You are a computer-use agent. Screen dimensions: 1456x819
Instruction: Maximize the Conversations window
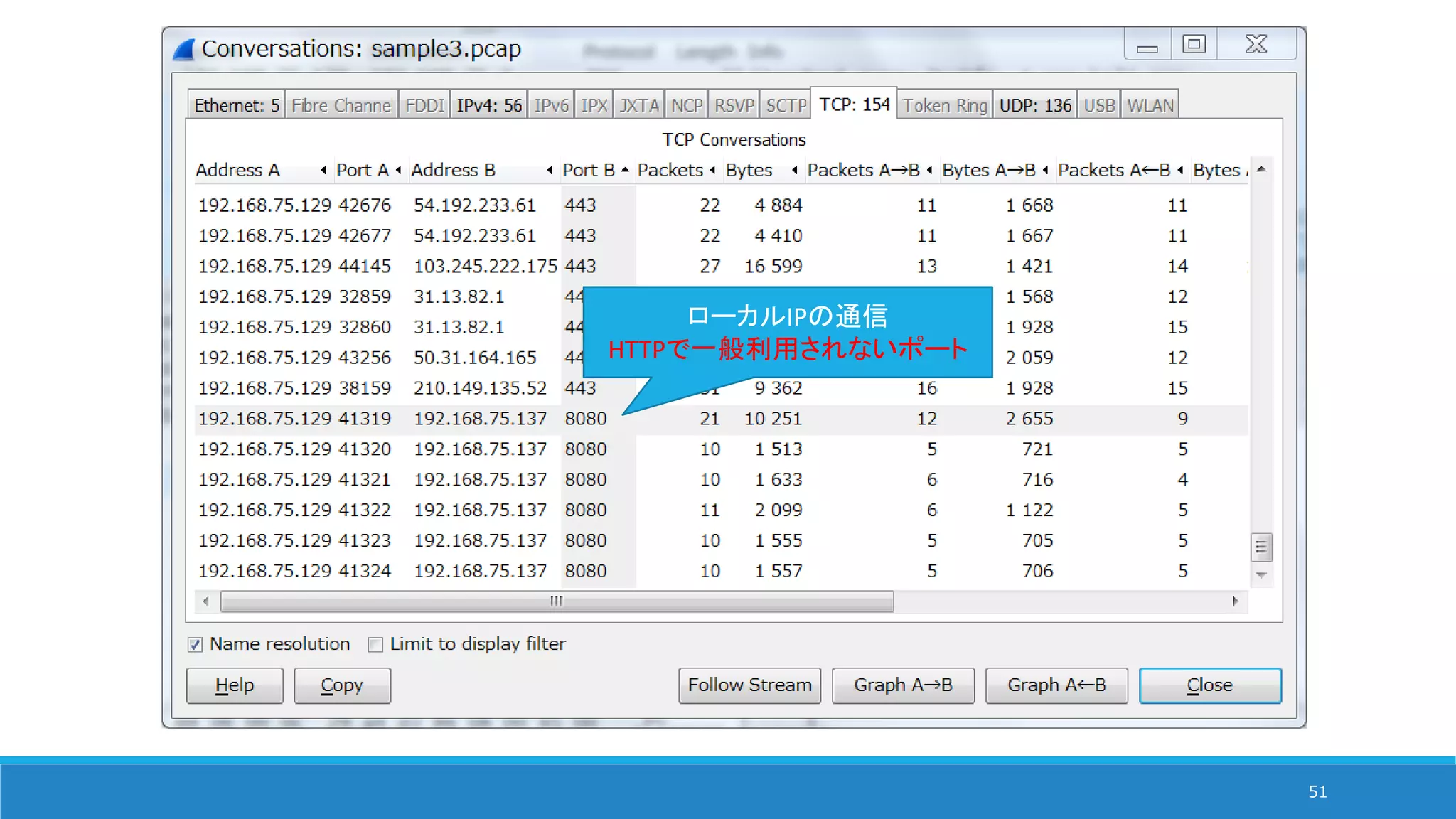1194,44
